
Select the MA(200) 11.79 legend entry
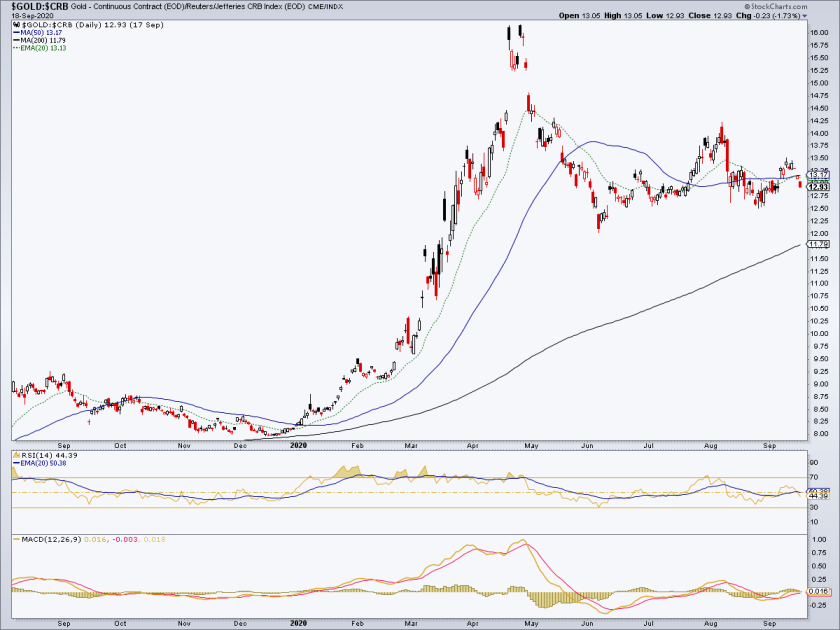pyautogui.click(x=39, y=40)
